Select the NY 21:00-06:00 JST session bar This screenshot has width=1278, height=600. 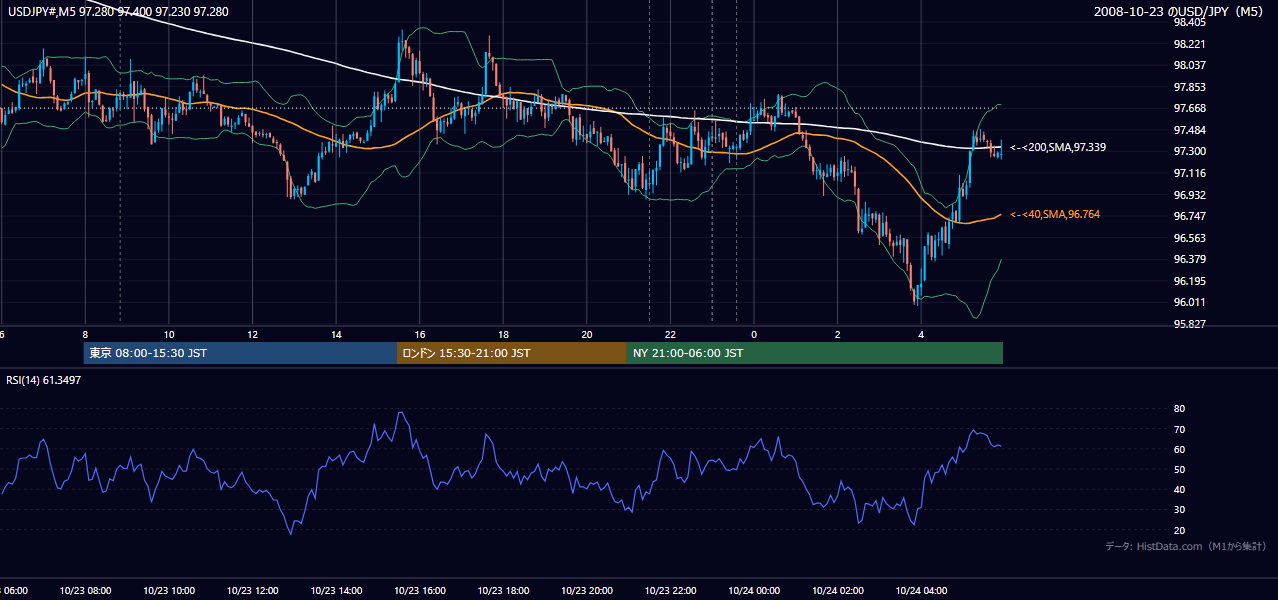(x=815, y=353)
